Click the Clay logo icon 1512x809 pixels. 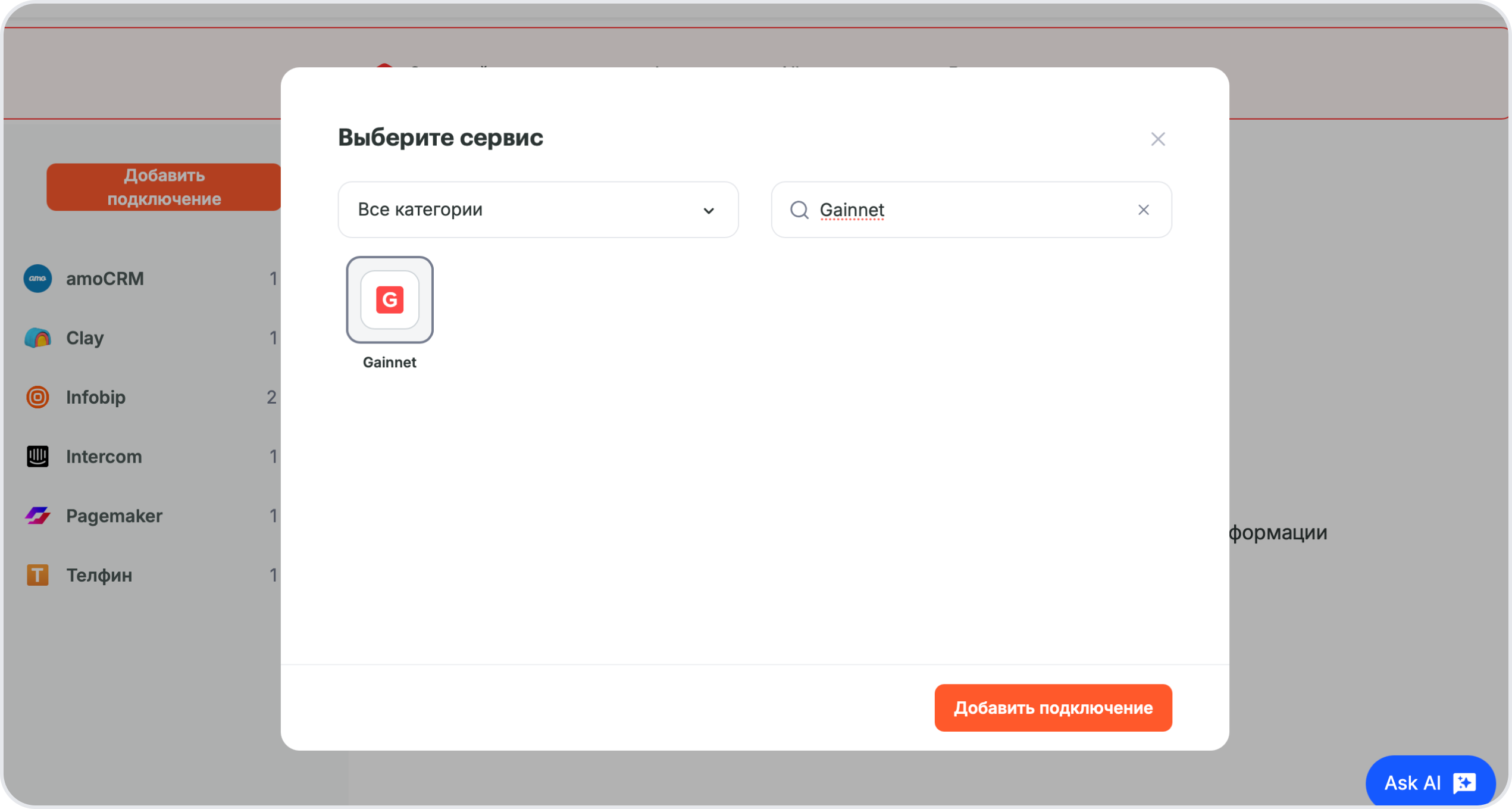tap(37, 338)
